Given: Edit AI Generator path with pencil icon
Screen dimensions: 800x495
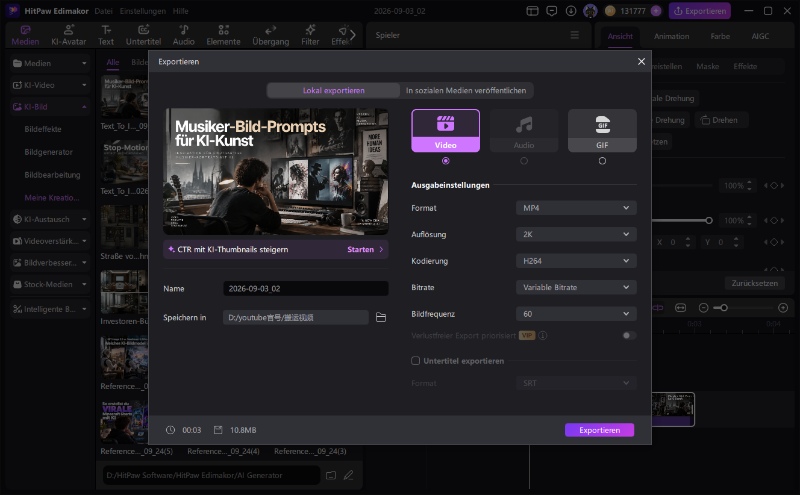Looking at the screenshot, I should tap(348, 475).
